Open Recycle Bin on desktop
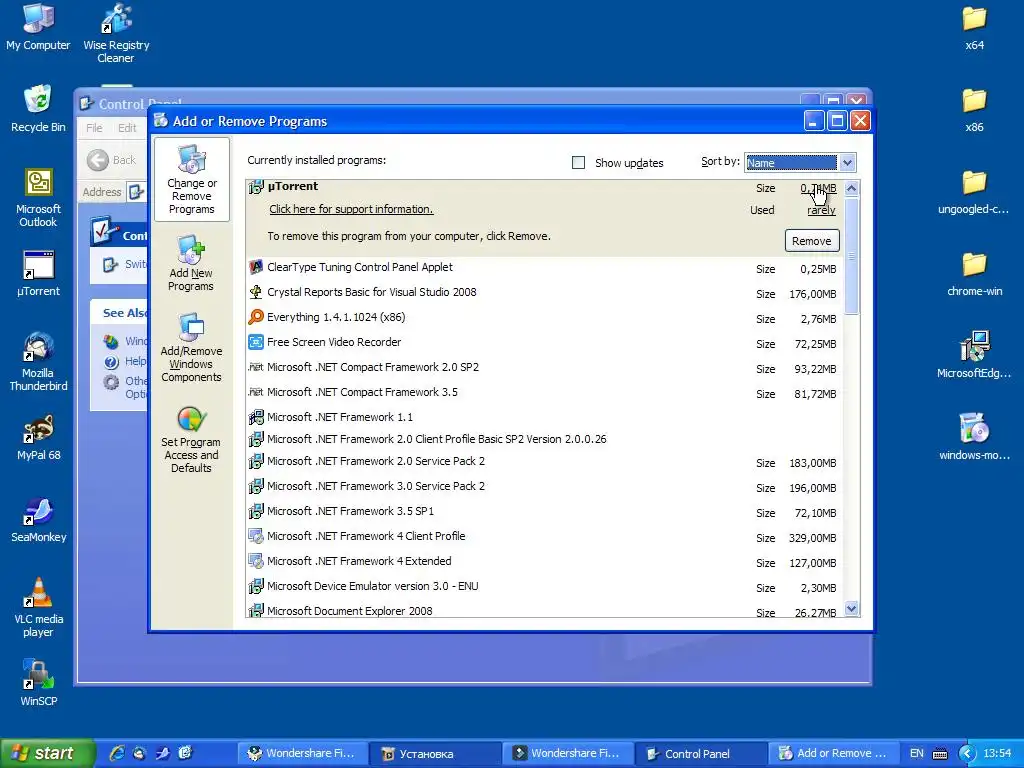 (38, 109)
